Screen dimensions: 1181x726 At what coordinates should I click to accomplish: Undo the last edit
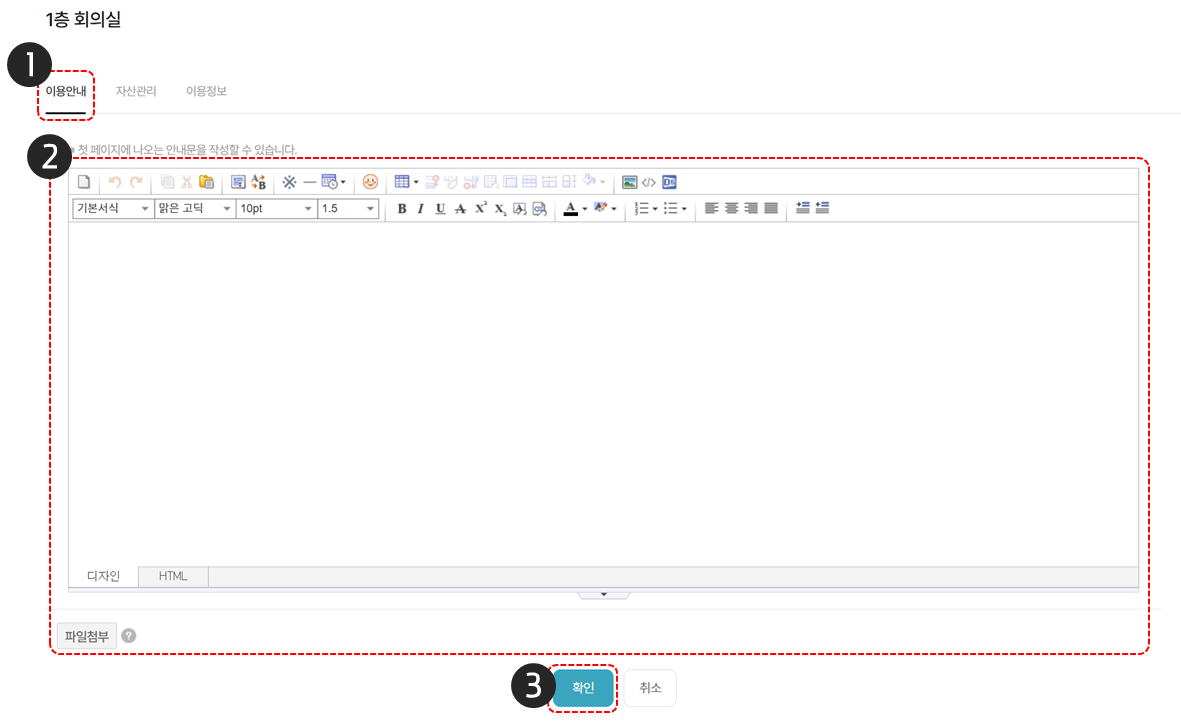point(114,182)
